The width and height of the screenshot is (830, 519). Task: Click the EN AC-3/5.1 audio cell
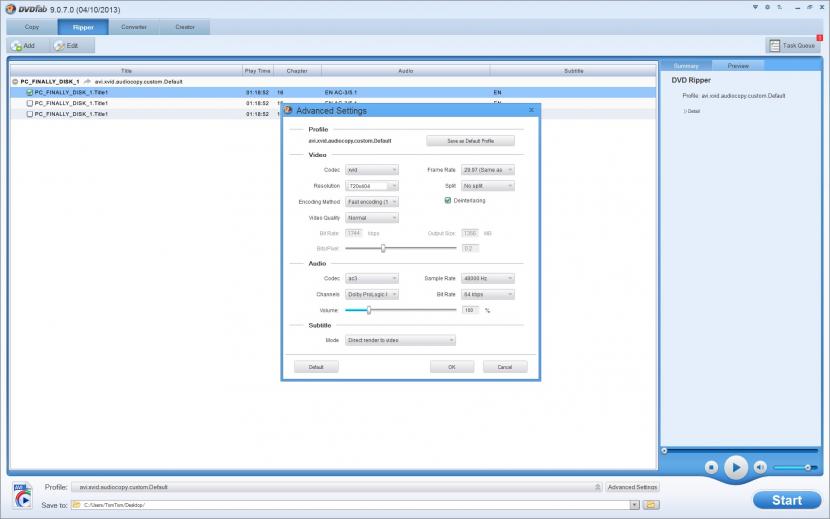(341, 93)
